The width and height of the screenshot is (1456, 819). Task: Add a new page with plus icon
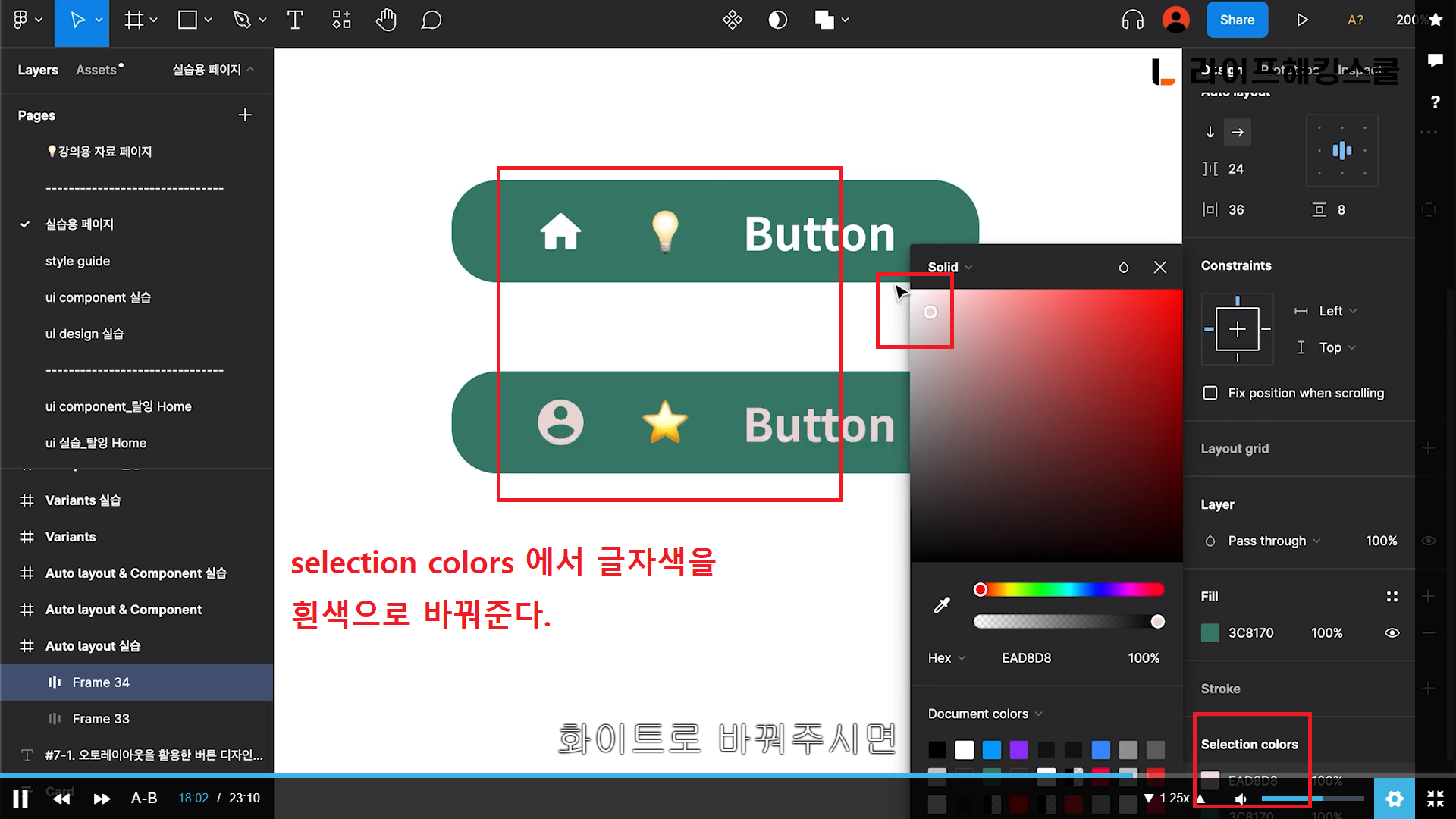point(245,115)
